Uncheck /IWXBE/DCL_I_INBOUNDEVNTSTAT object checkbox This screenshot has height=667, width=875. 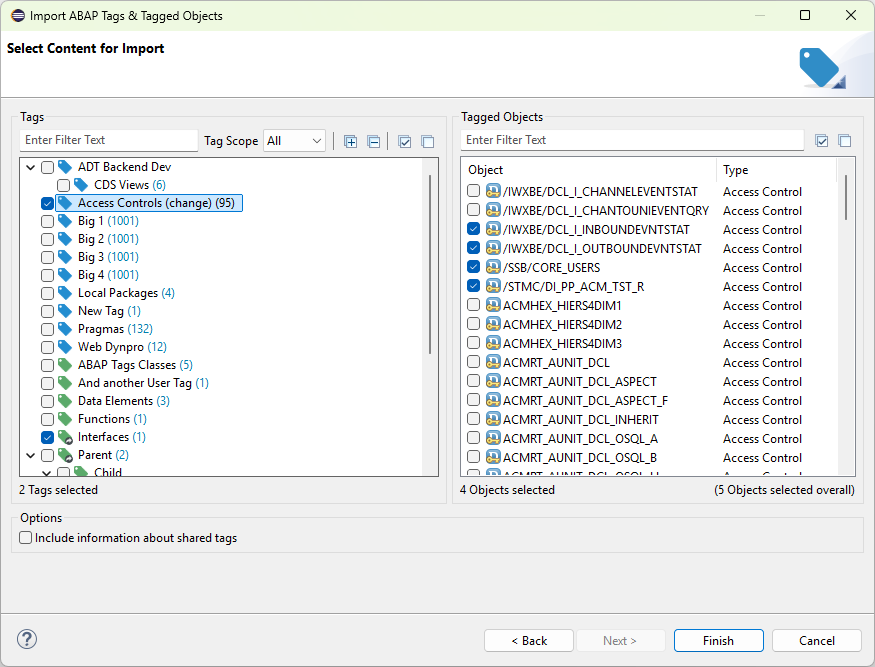coord(473,229)
